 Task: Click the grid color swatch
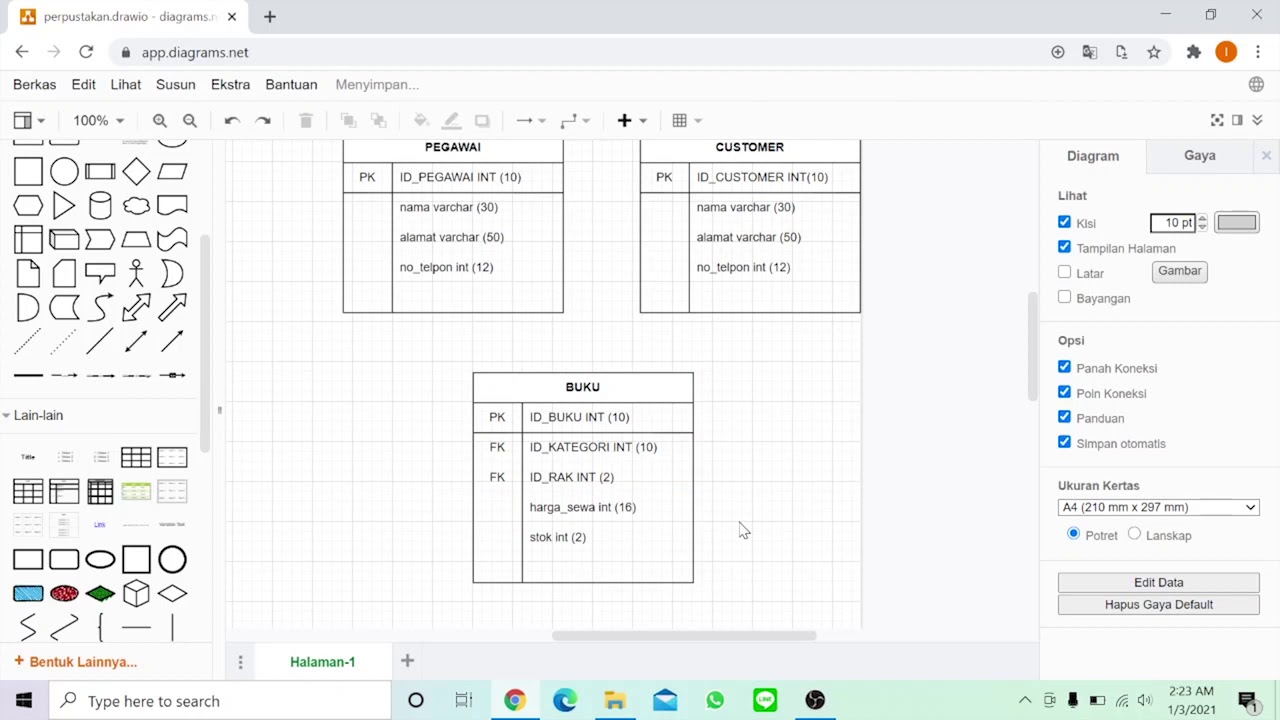tap(1237, 223)
